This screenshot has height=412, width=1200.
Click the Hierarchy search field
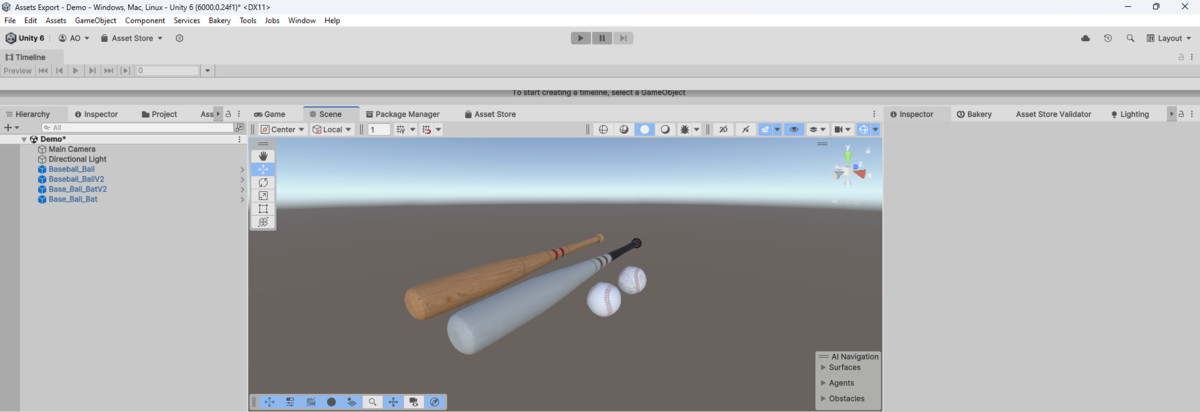pyautogui.click(x=138, y=128)
